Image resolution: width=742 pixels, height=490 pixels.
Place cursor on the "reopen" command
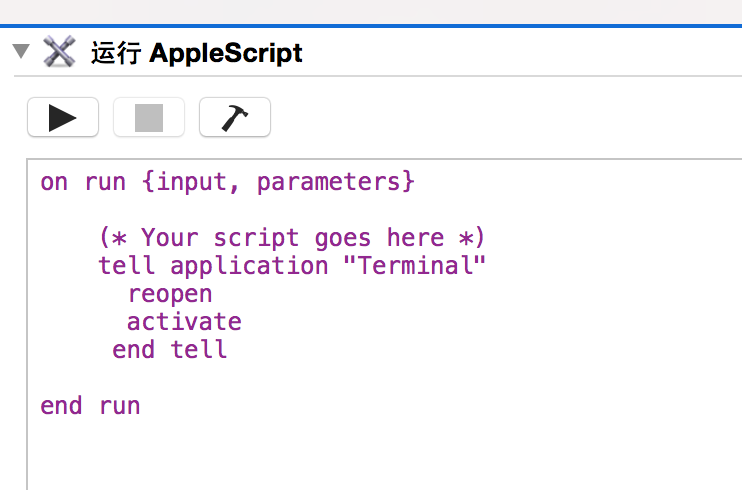(x=170, y=294)
